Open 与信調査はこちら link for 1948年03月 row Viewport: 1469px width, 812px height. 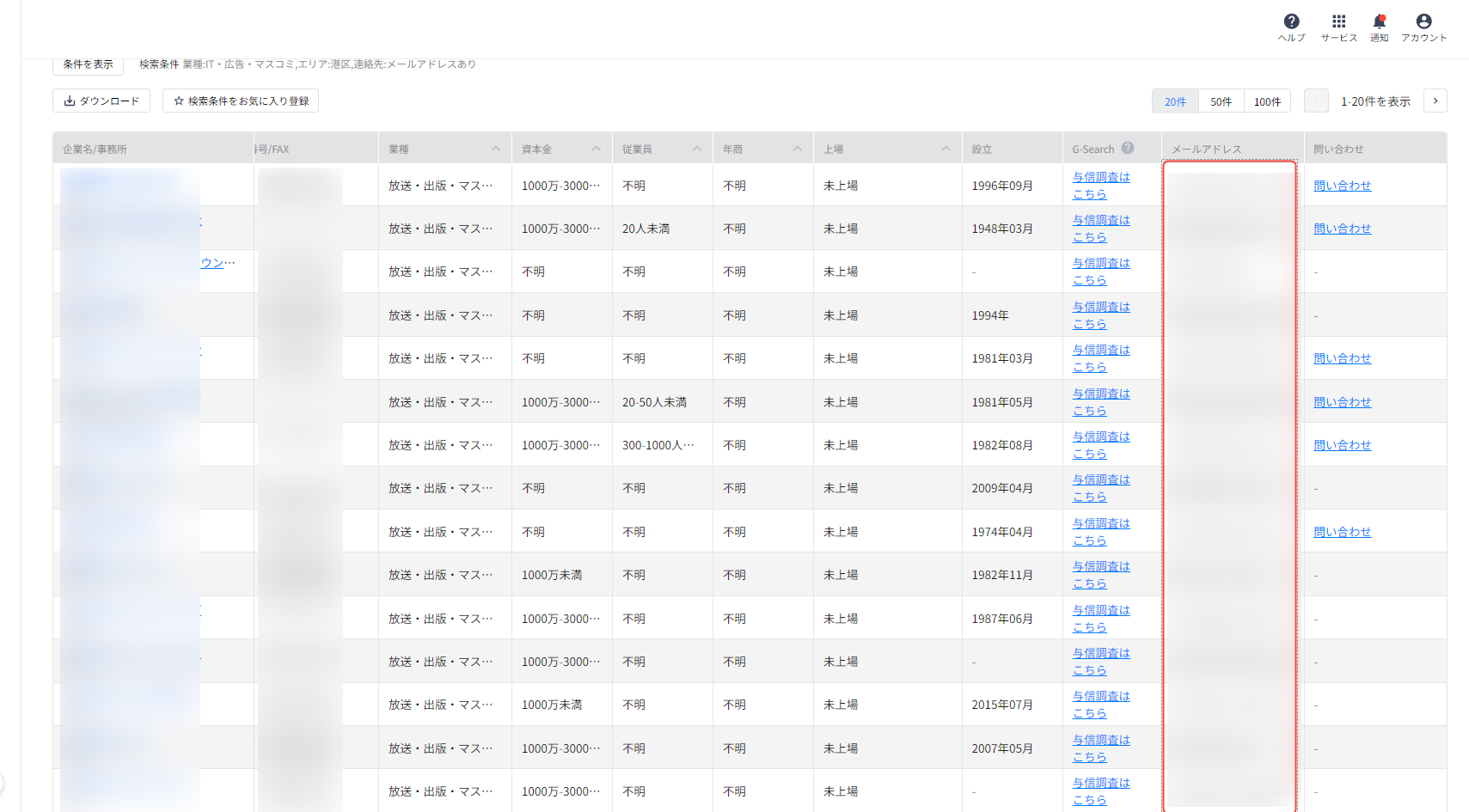1101,229
